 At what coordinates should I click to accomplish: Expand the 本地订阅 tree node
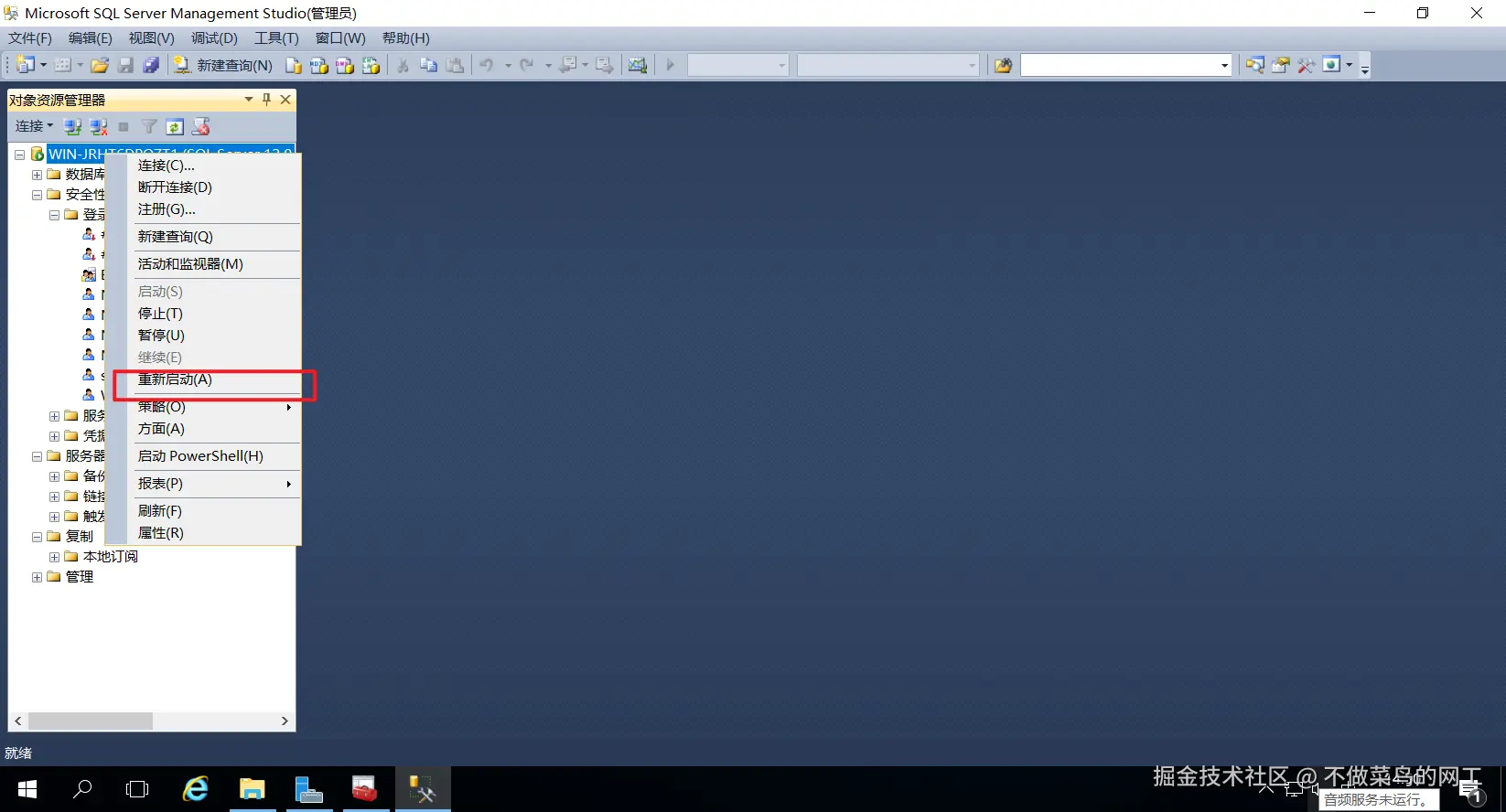[54, 557]
